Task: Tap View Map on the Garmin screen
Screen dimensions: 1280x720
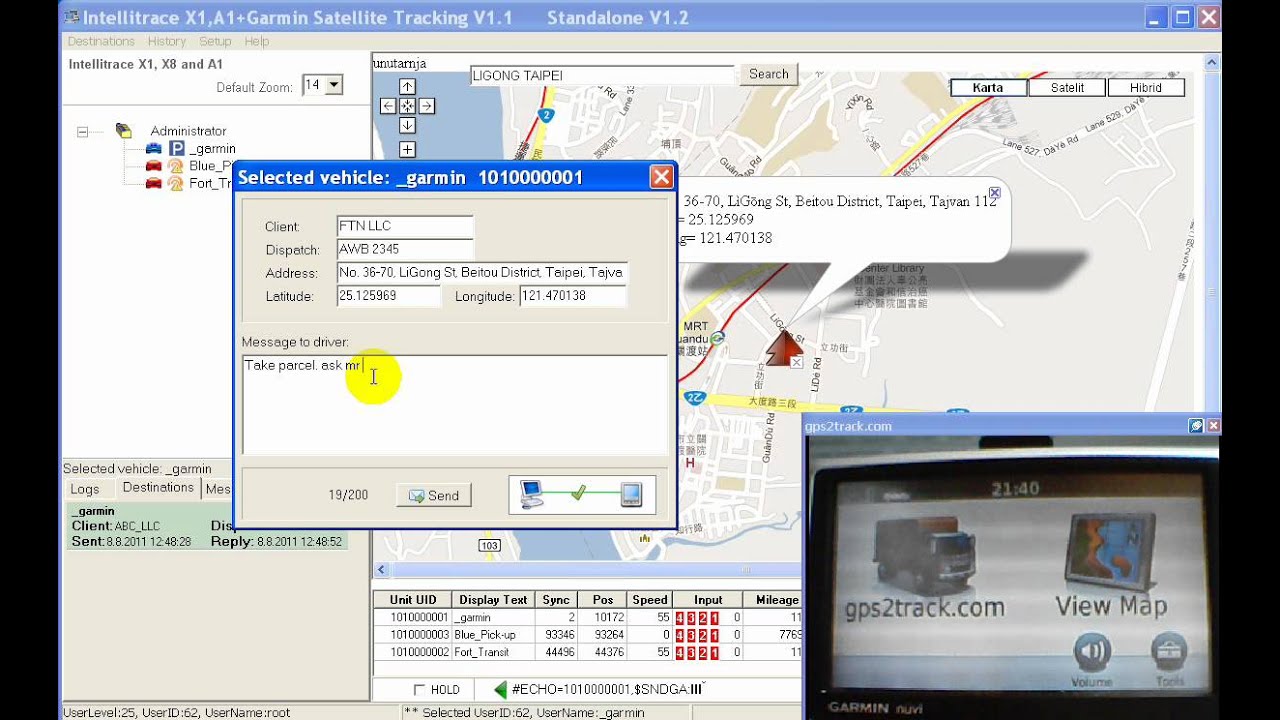Action: coord(1111,567)
